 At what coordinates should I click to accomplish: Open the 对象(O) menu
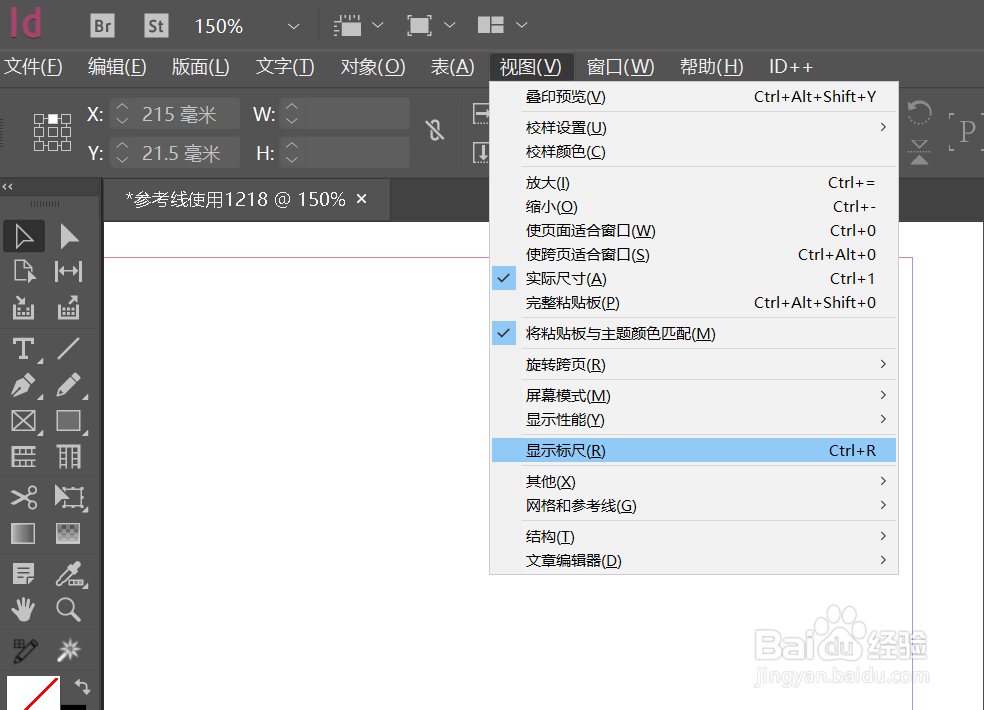pos(373,67)
